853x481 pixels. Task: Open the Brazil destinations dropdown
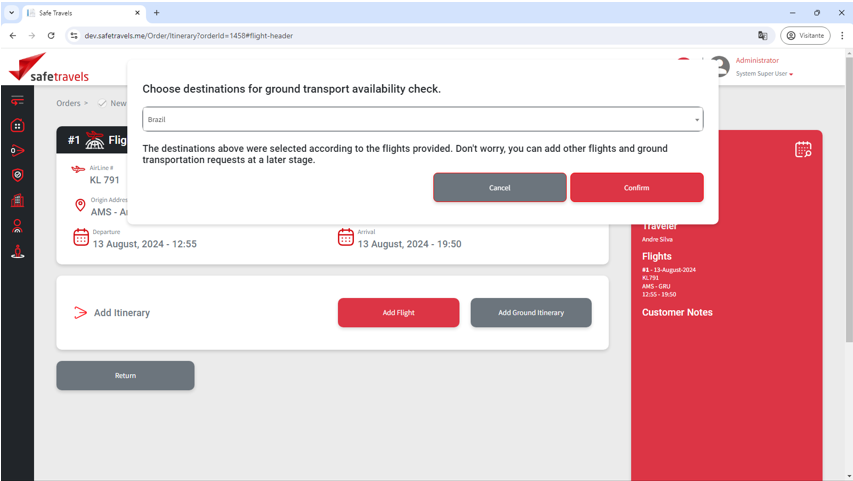(422, 120)
